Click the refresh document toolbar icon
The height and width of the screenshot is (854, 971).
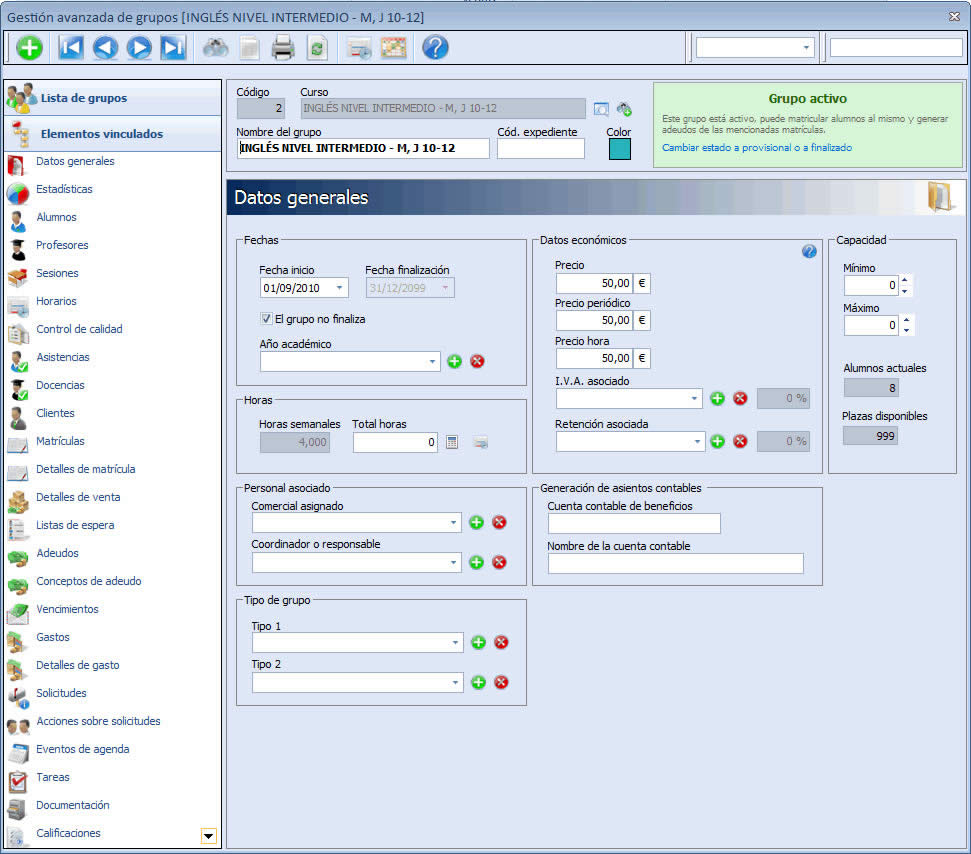317,48
